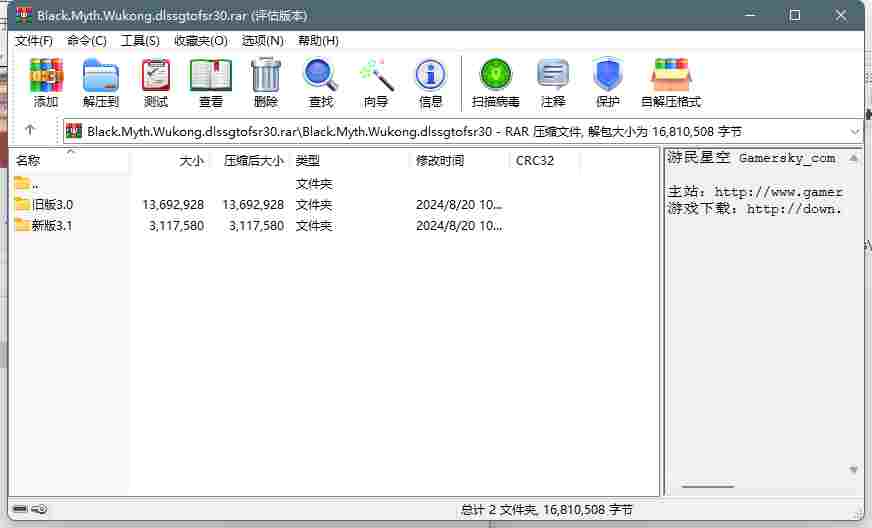Click the 扫描病毒 (Virus scan) icon
This screenshot has height=528, width=872.
[496, 75]
